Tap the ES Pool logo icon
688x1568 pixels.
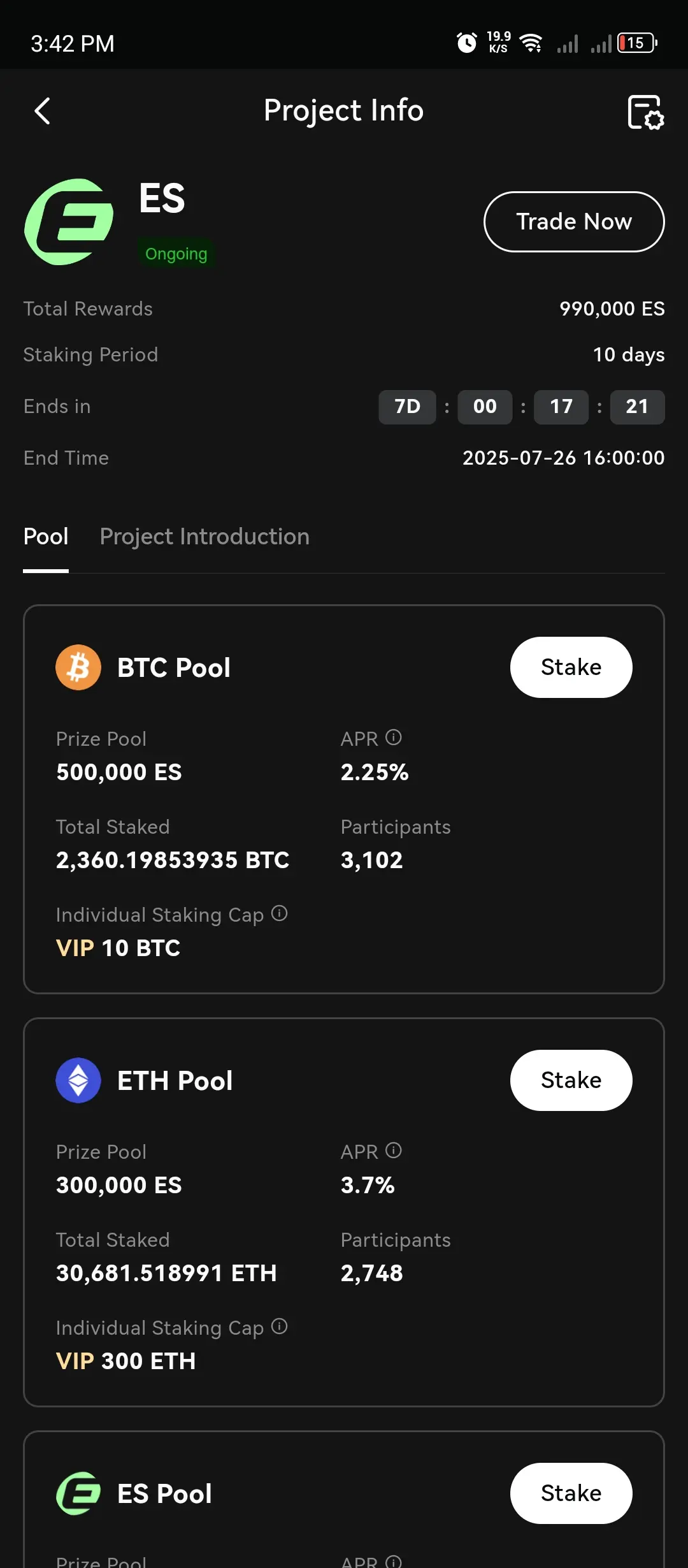coord(78,1493)
